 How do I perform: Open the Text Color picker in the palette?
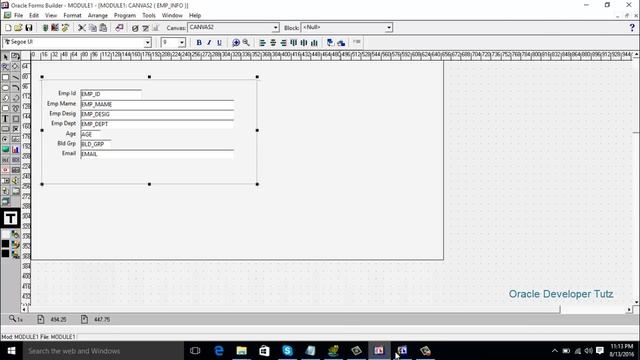point(16,255)
